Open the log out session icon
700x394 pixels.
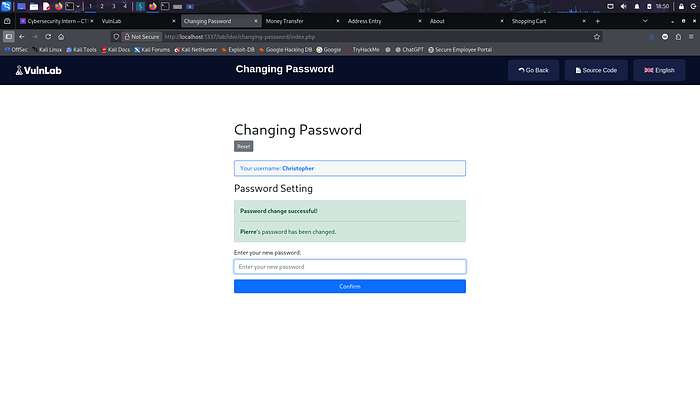point(694,6)
